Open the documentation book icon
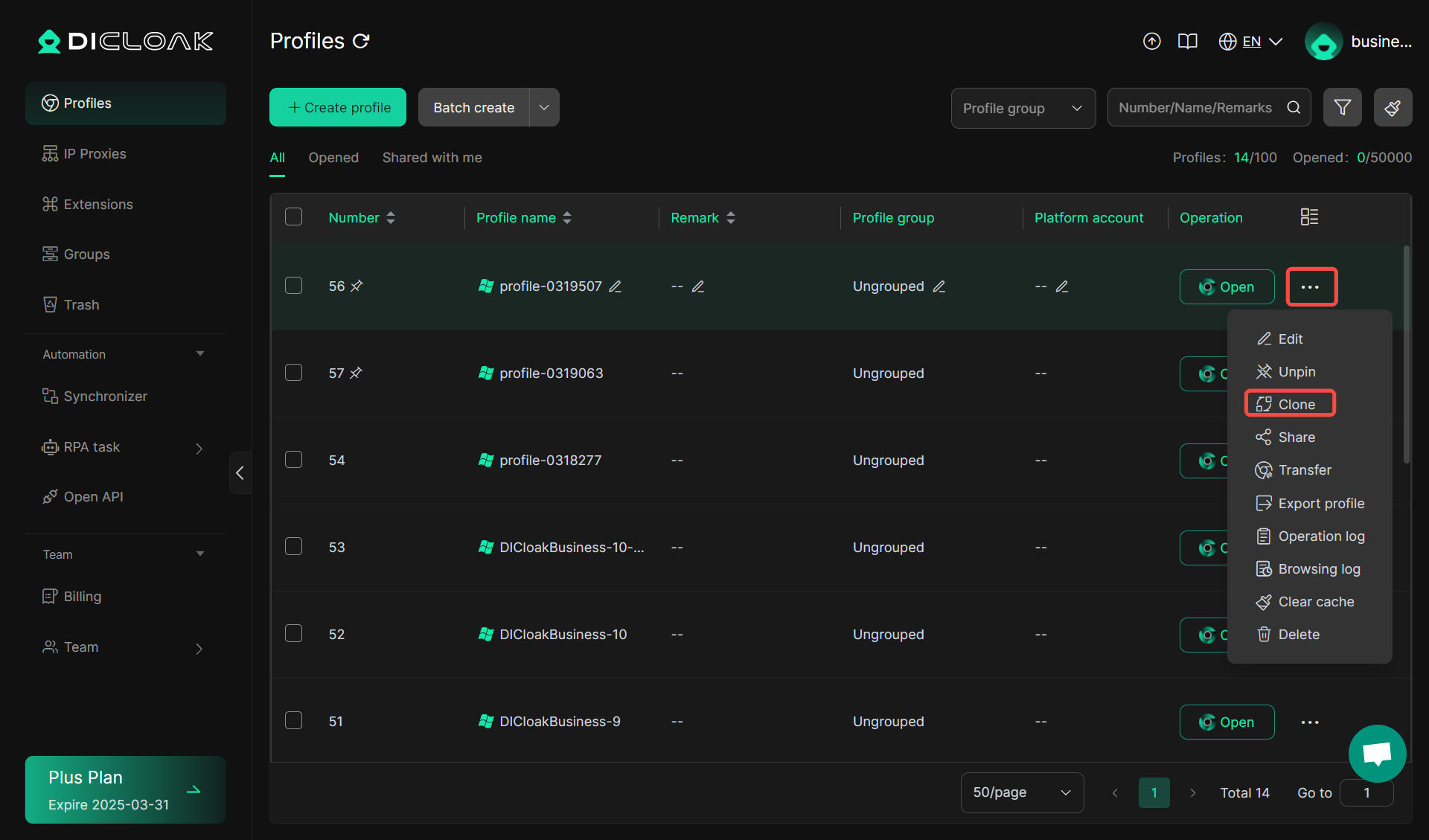 point(1187,41)
